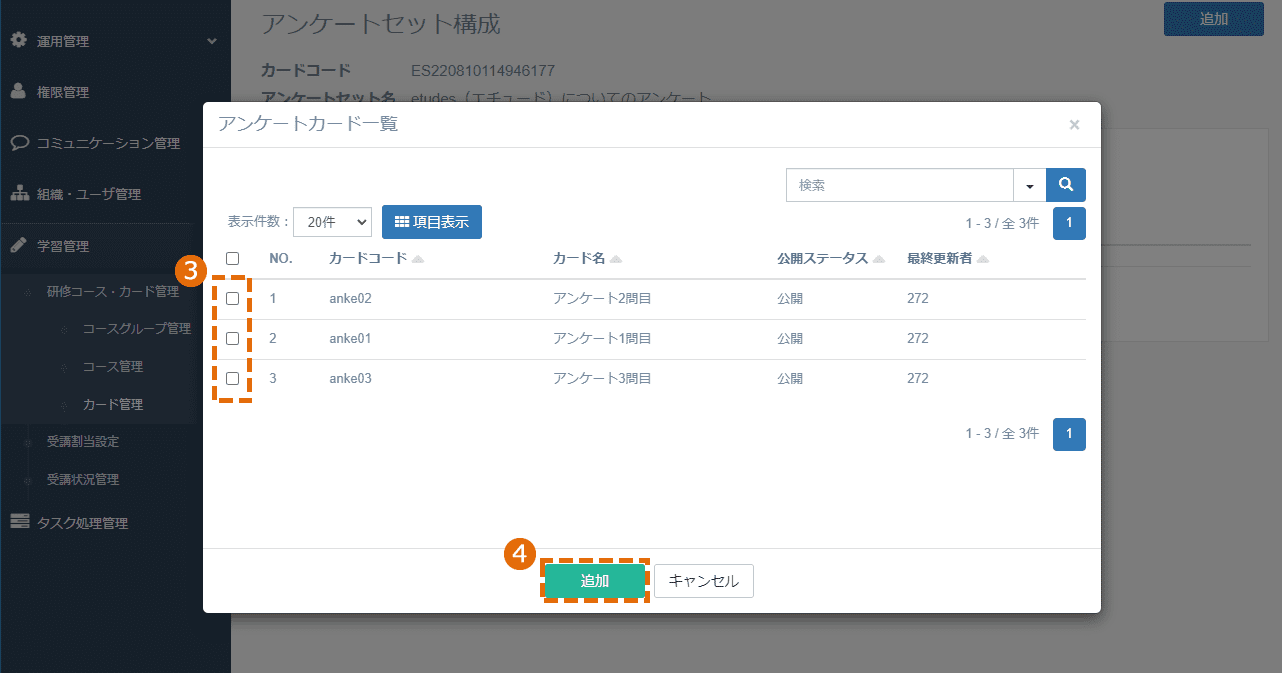Click card name アンケート1問目

pyautogui.click(x=603, y=338)
